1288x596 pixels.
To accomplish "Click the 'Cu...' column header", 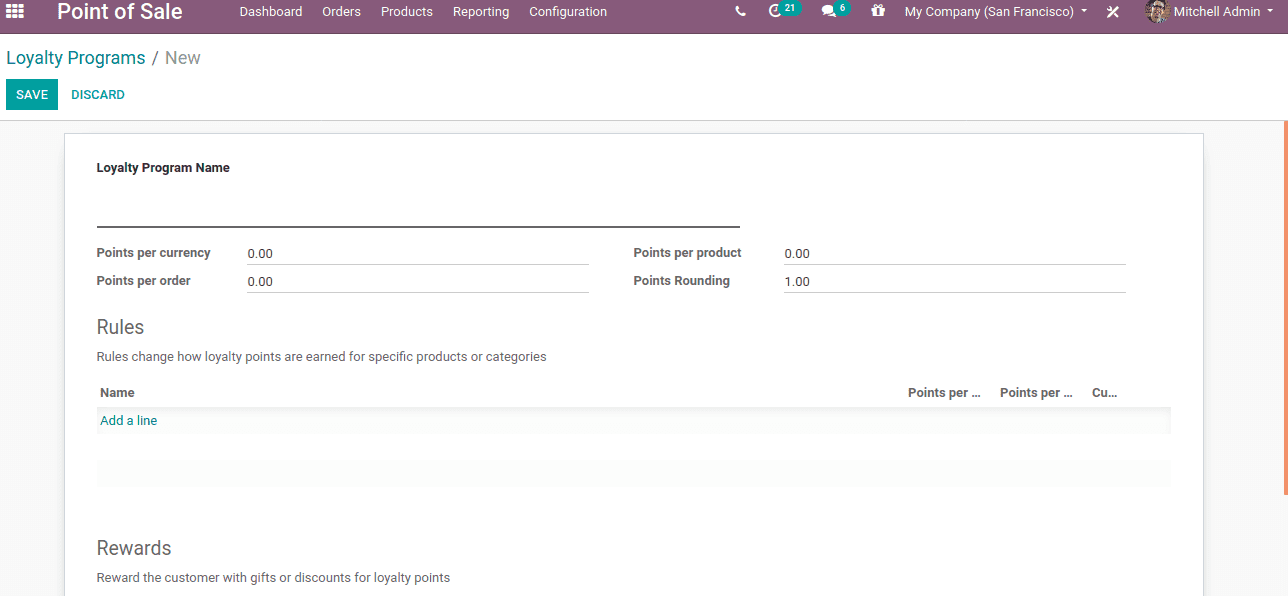I will pyautogui.click(x=1105, y=393).
